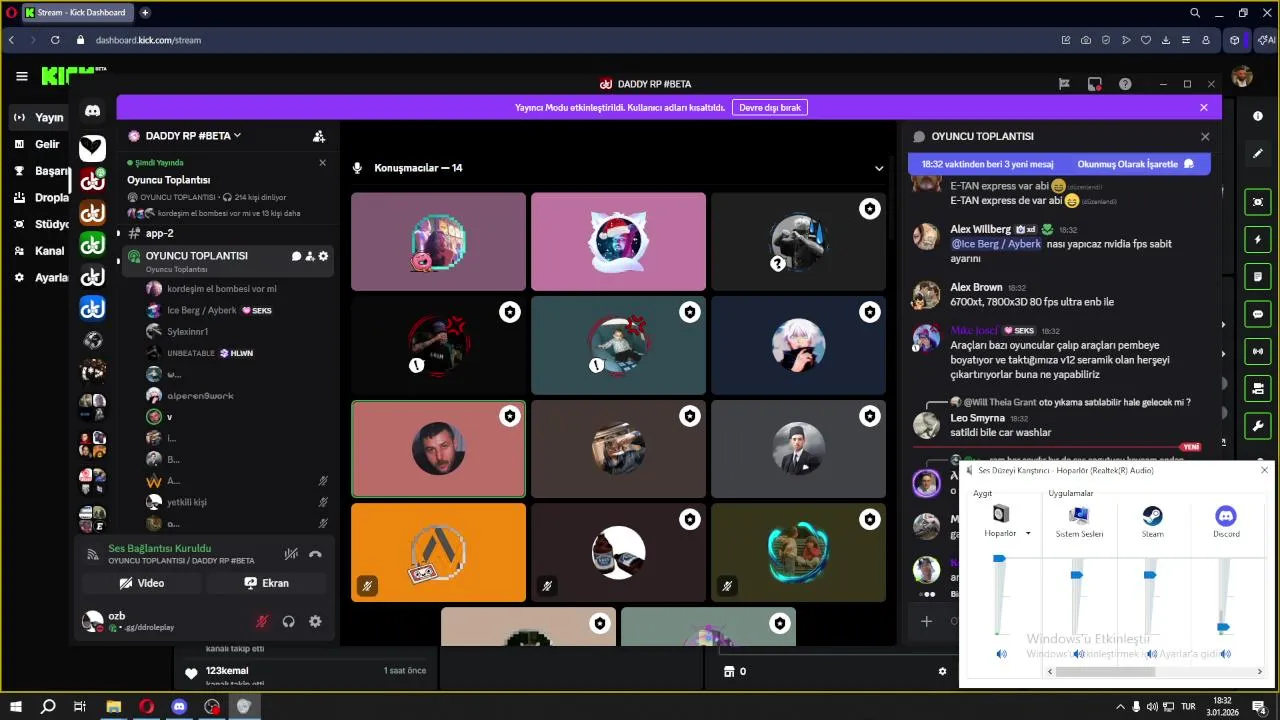
Task: Close the Şimdi Yayında stage notice
Action: tap(322, 162)
